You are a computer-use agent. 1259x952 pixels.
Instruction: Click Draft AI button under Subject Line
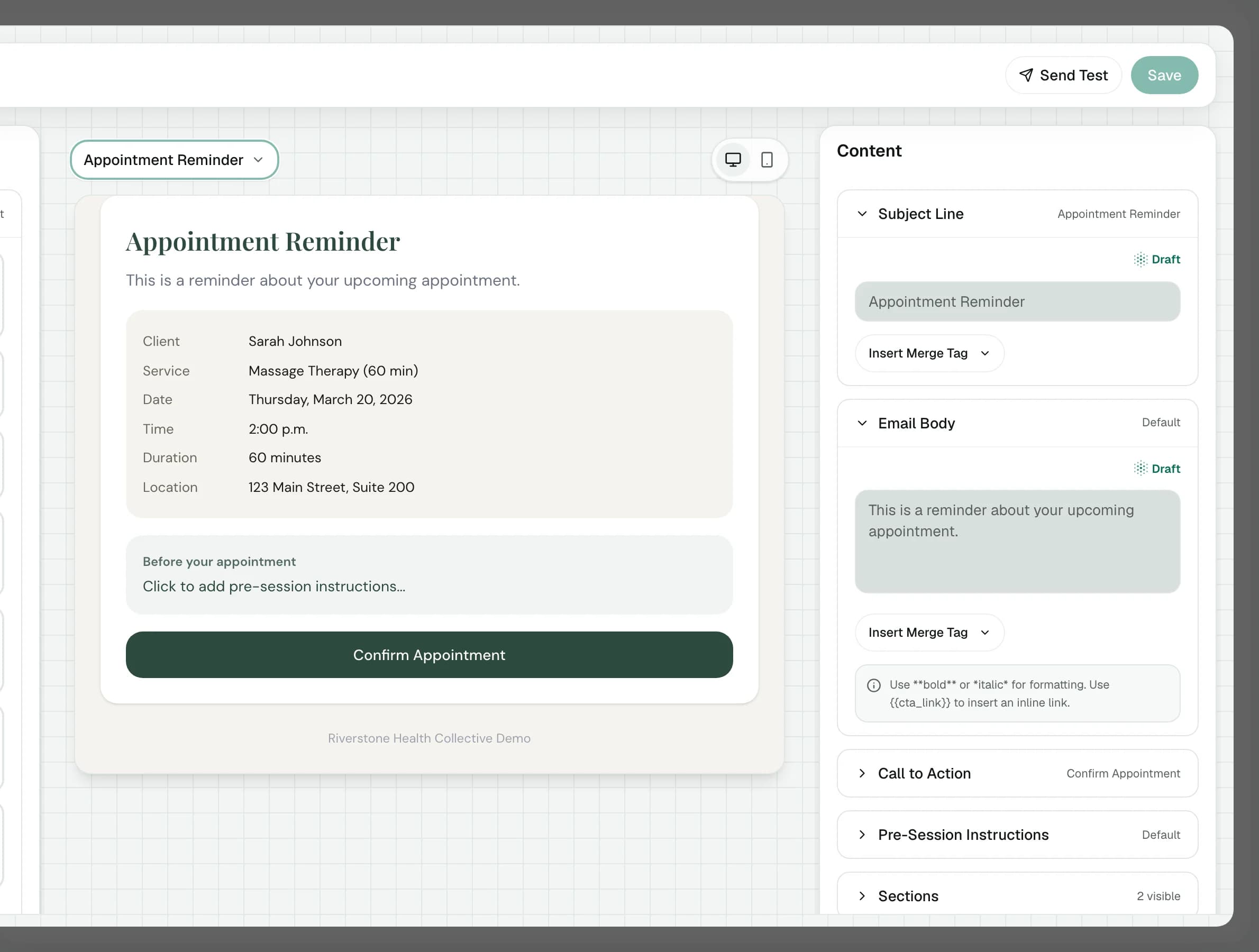[x=1156, y=260]
